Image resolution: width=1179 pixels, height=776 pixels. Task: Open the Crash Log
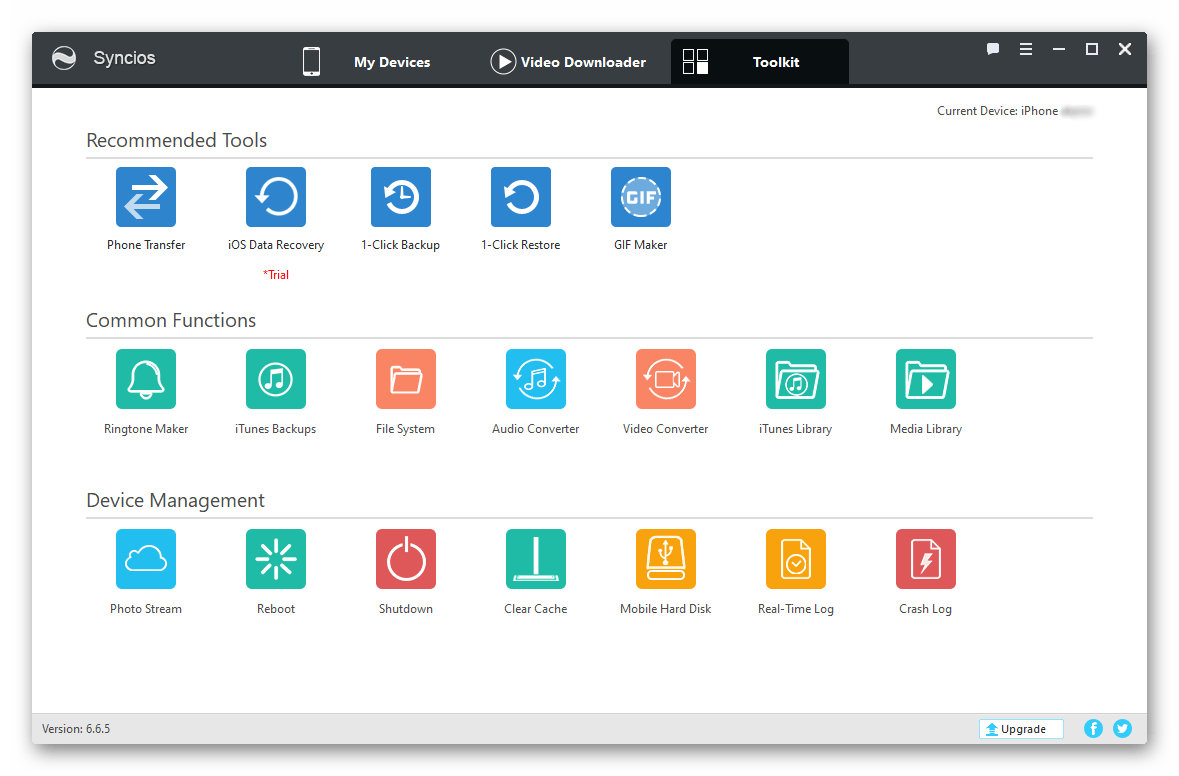click(926, 559)
